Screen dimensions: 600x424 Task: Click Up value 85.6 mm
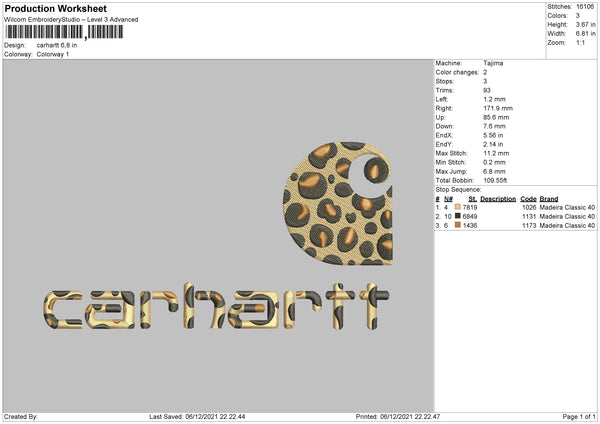[496, 117]
